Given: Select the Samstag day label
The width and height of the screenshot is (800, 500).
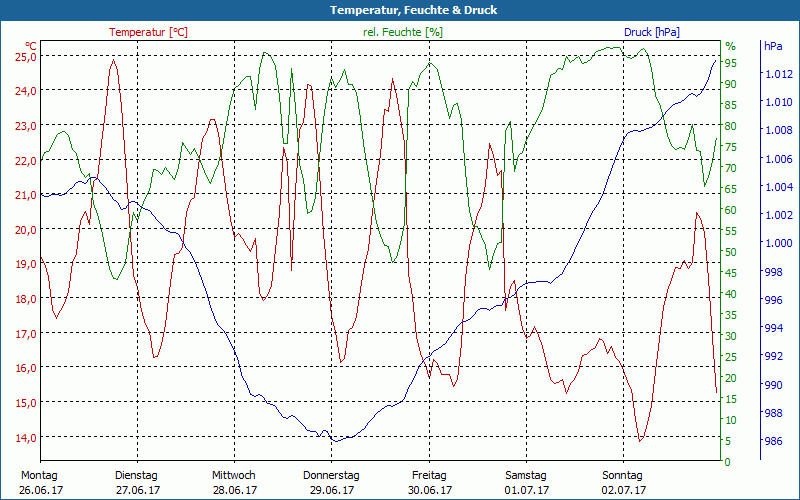Looking at the screenshot, I should pos(526,475).
